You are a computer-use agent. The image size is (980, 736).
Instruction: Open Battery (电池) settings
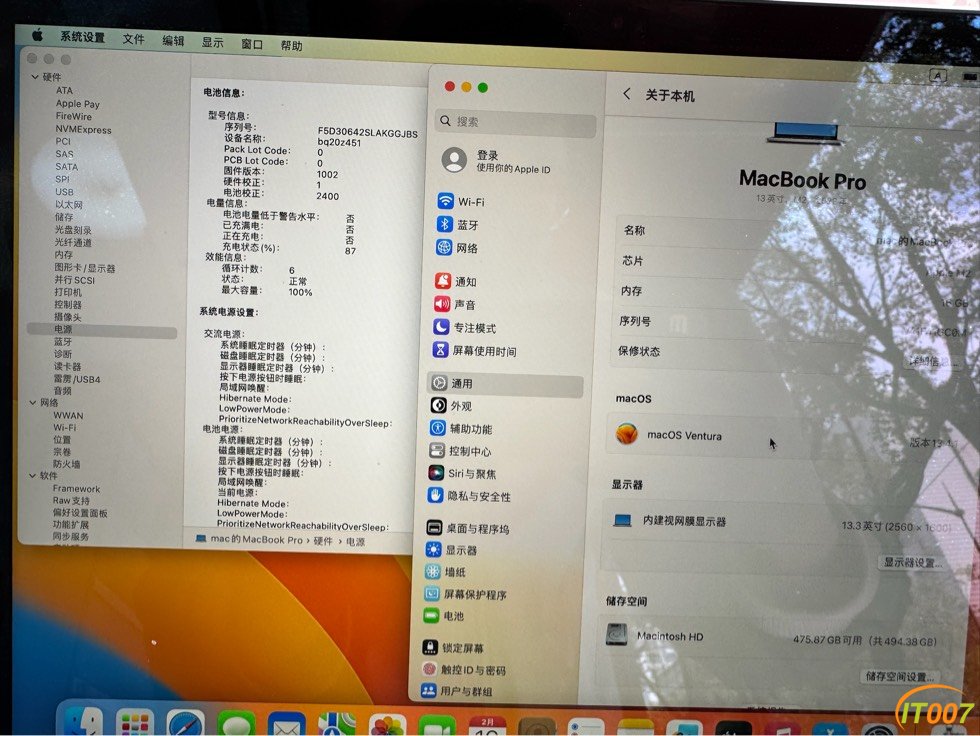click(x=444, y=616)
